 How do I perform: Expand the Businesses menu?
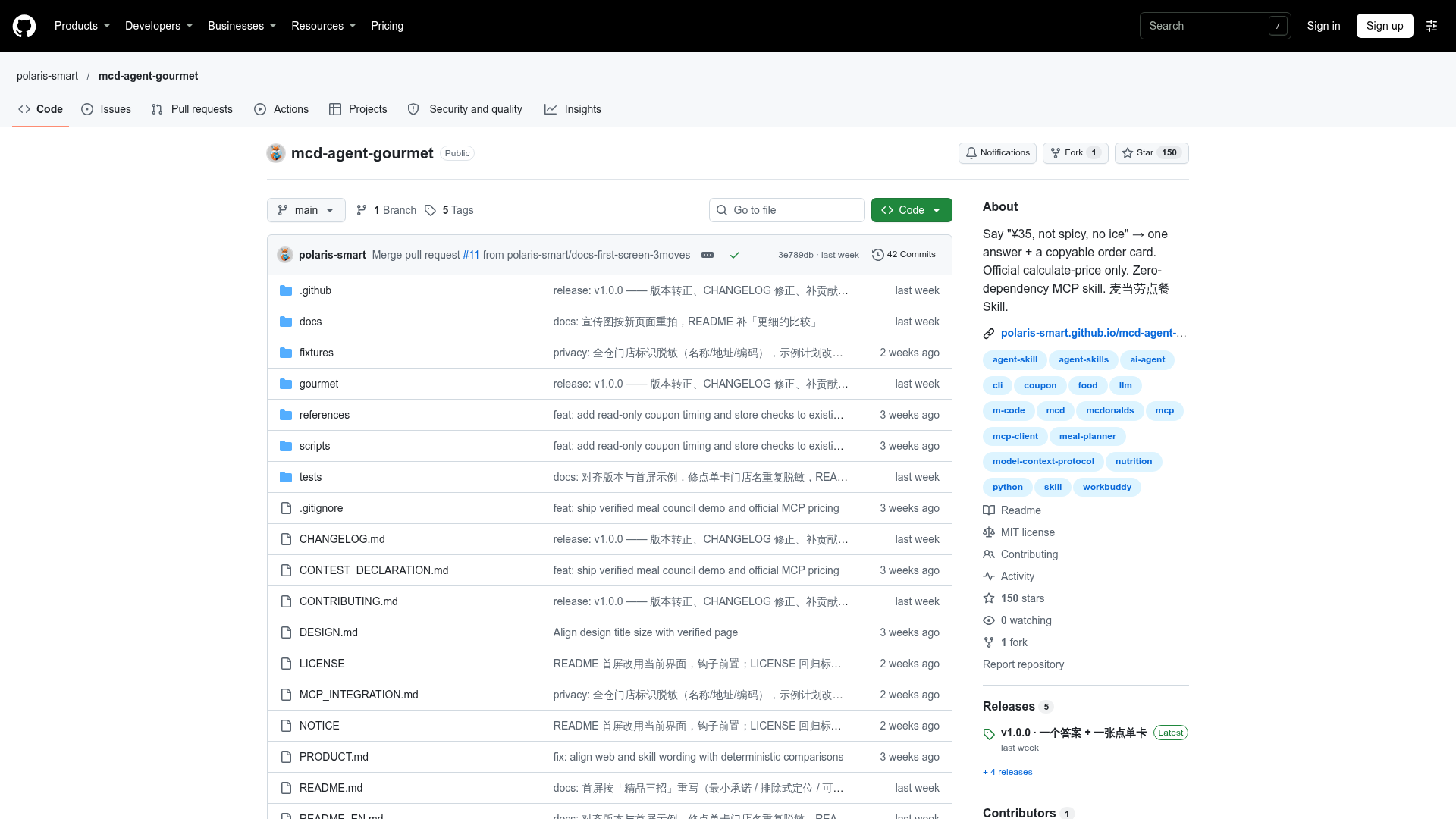(x=242, y=26)
